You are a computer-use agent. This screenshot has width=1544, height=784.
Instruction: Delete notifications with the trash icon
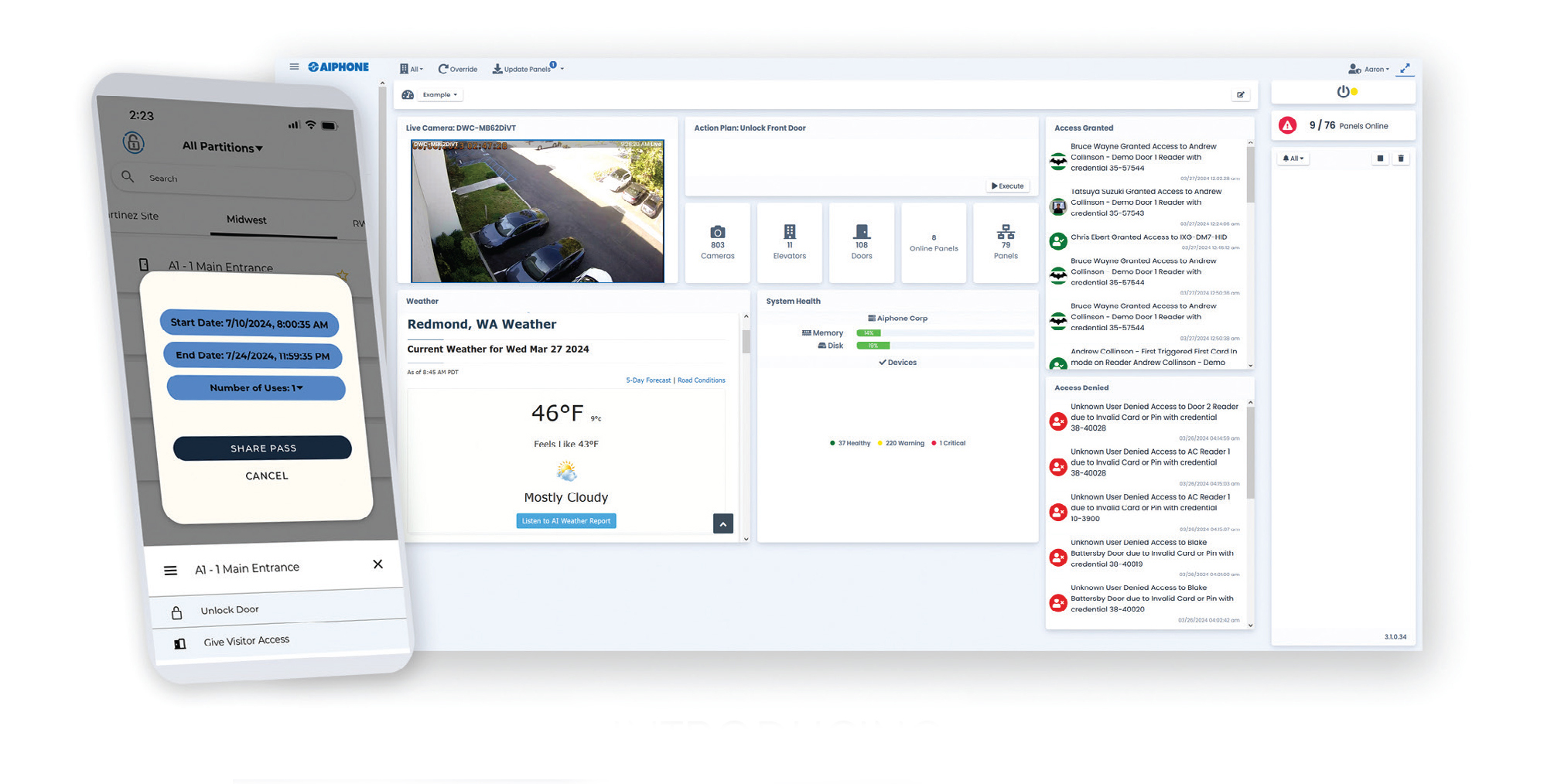pos(1401,159)
